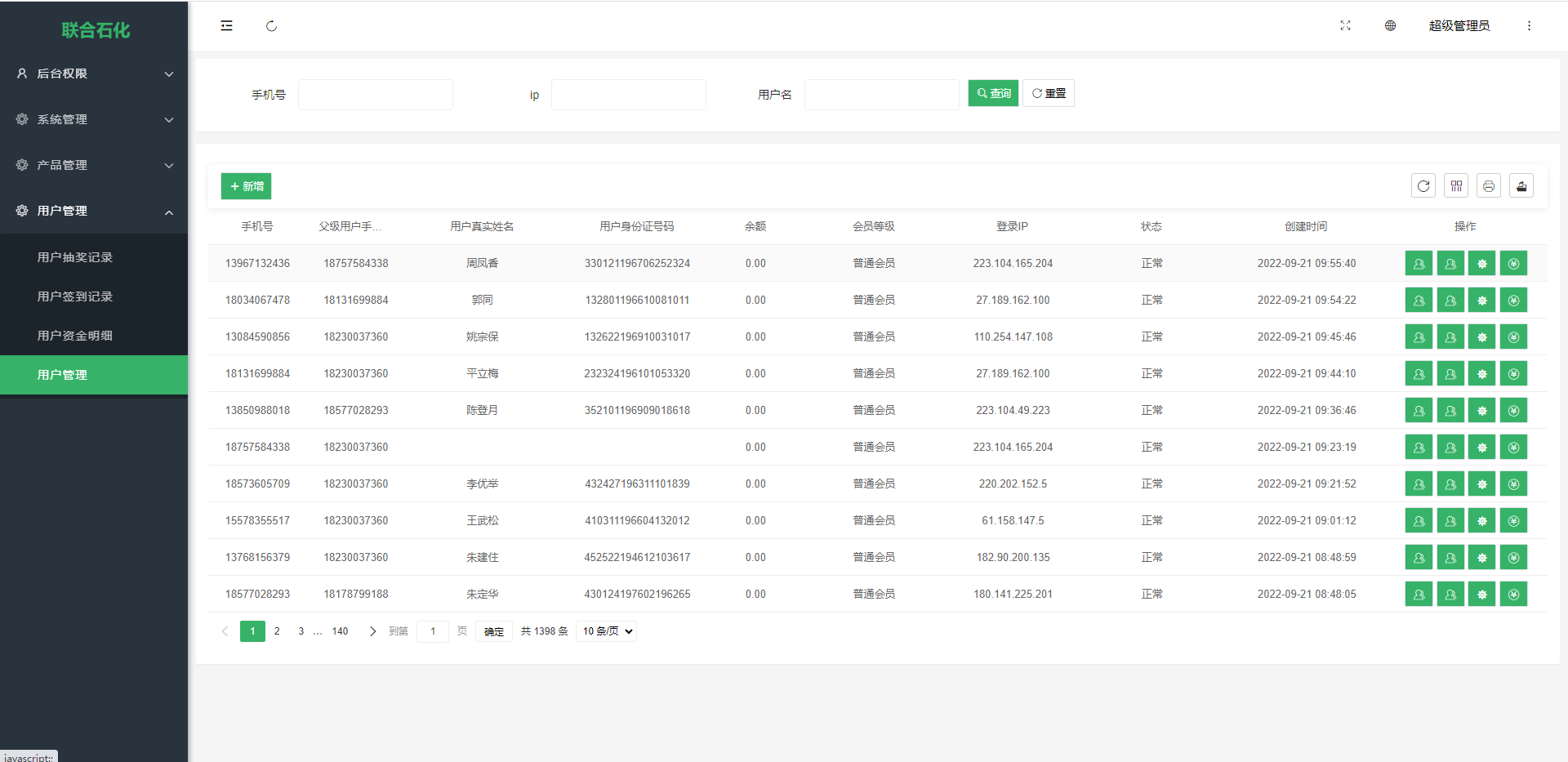Open the column filter grid icon
The width and height of the screenshot is (1568, 762).
click(1456, 186)
